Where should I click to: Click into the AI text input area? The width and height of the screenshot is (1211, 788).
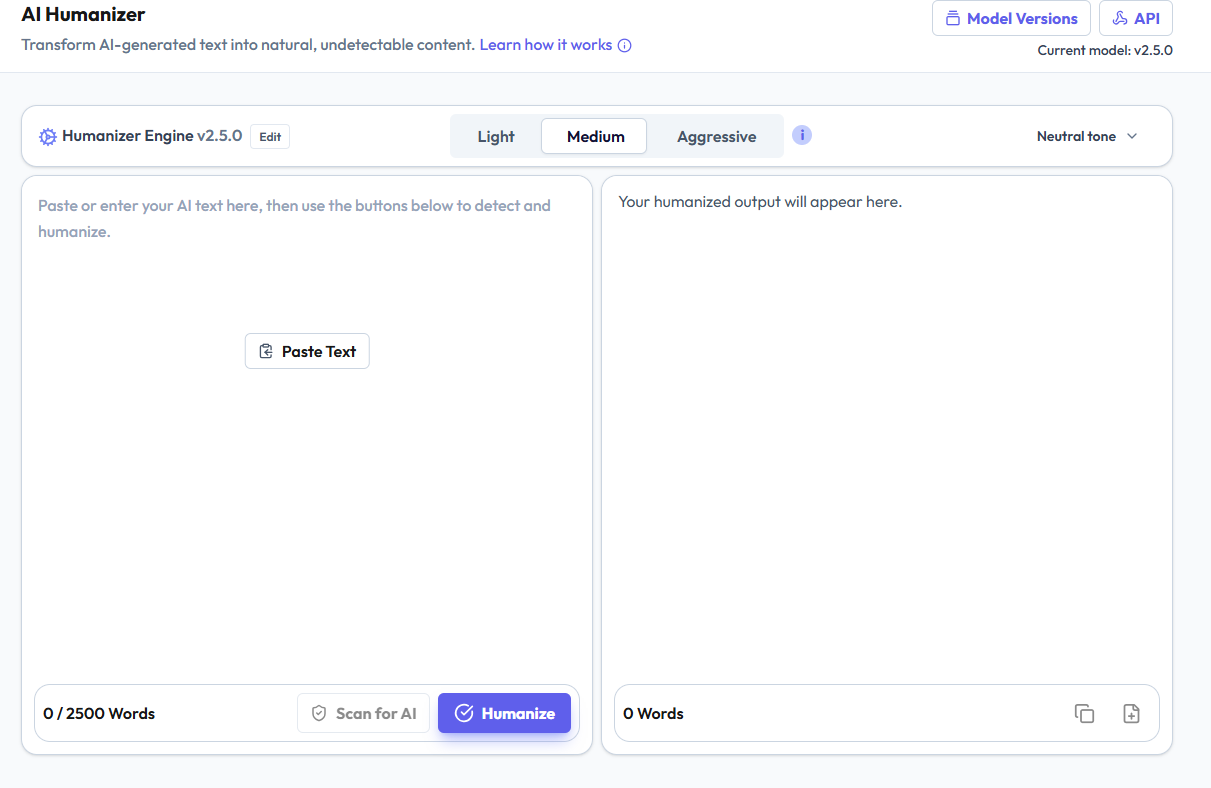point(307,430)
